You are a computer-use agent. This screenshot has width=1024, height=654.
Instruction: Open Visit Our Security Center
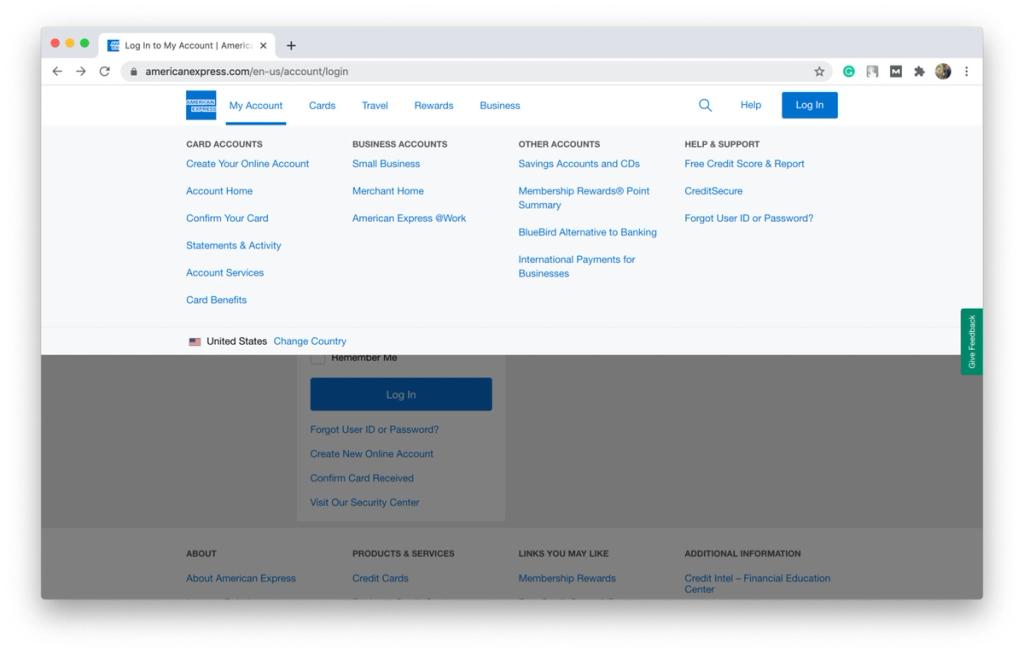point(364,502)
